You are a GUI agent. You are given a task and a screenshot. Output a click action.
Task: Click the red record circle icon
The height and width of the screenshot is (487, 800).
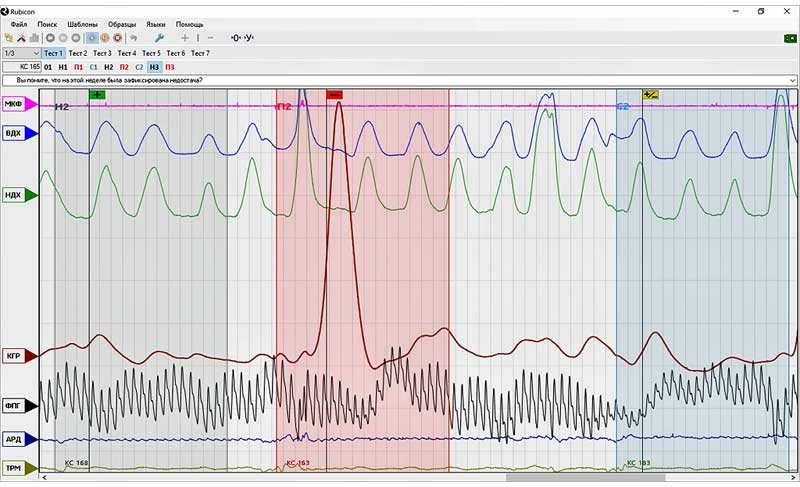click(118, 37)
